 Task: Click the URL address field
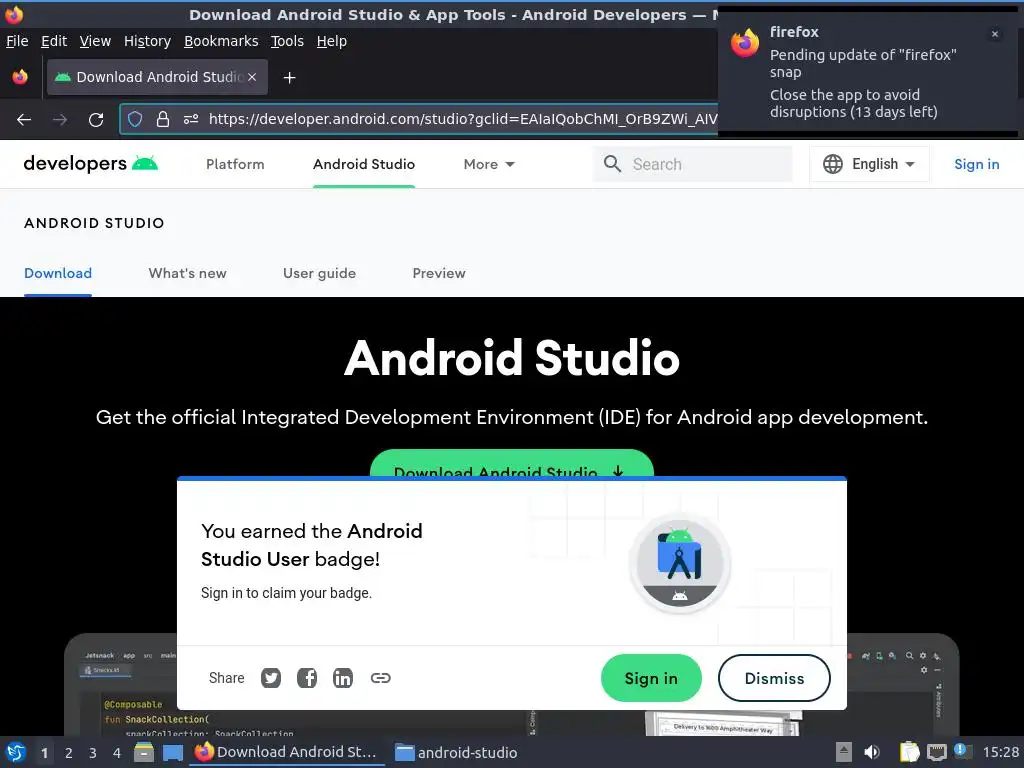click(x=462, y=119)
